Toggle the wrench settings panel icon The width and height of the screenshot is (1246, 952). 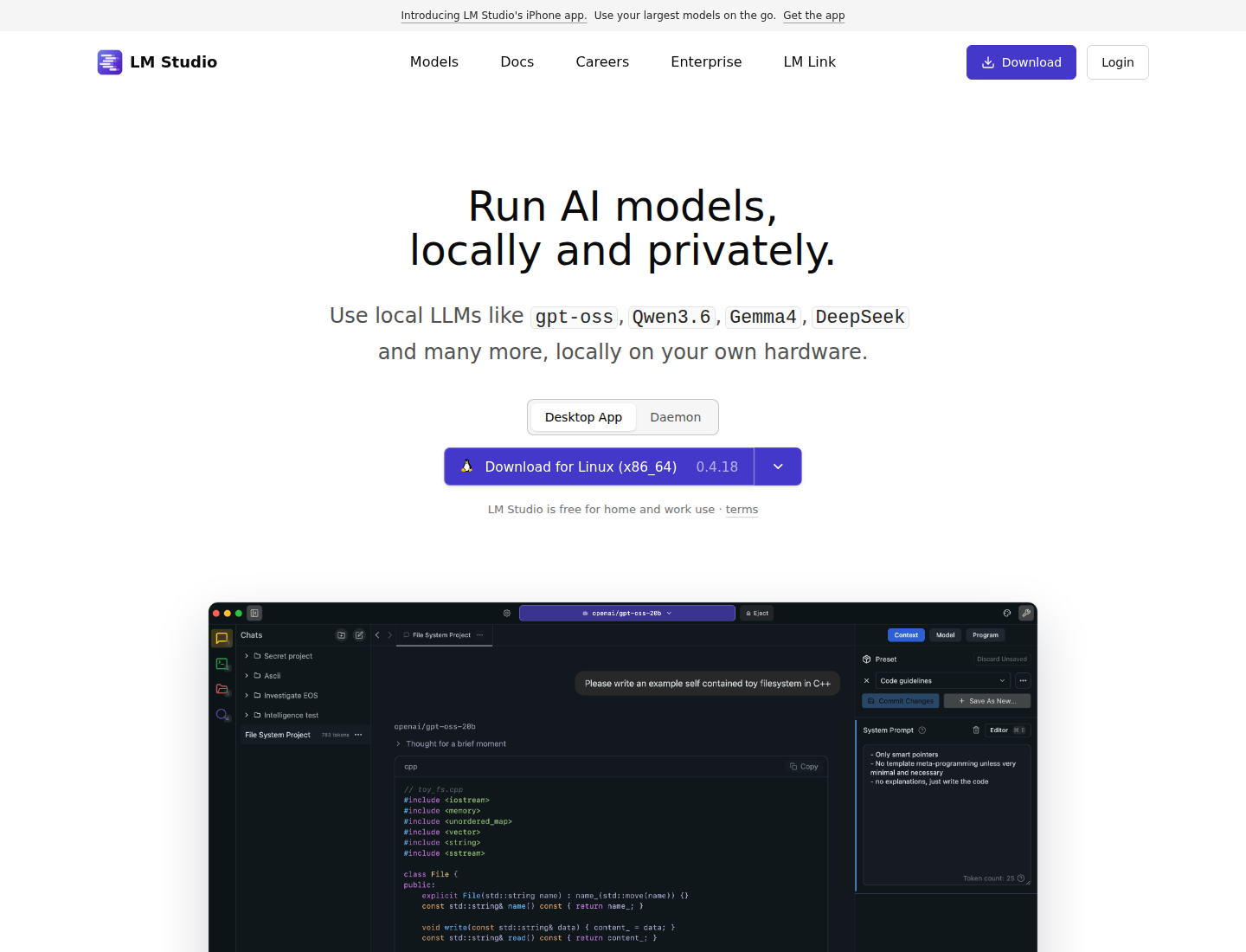1026,613
